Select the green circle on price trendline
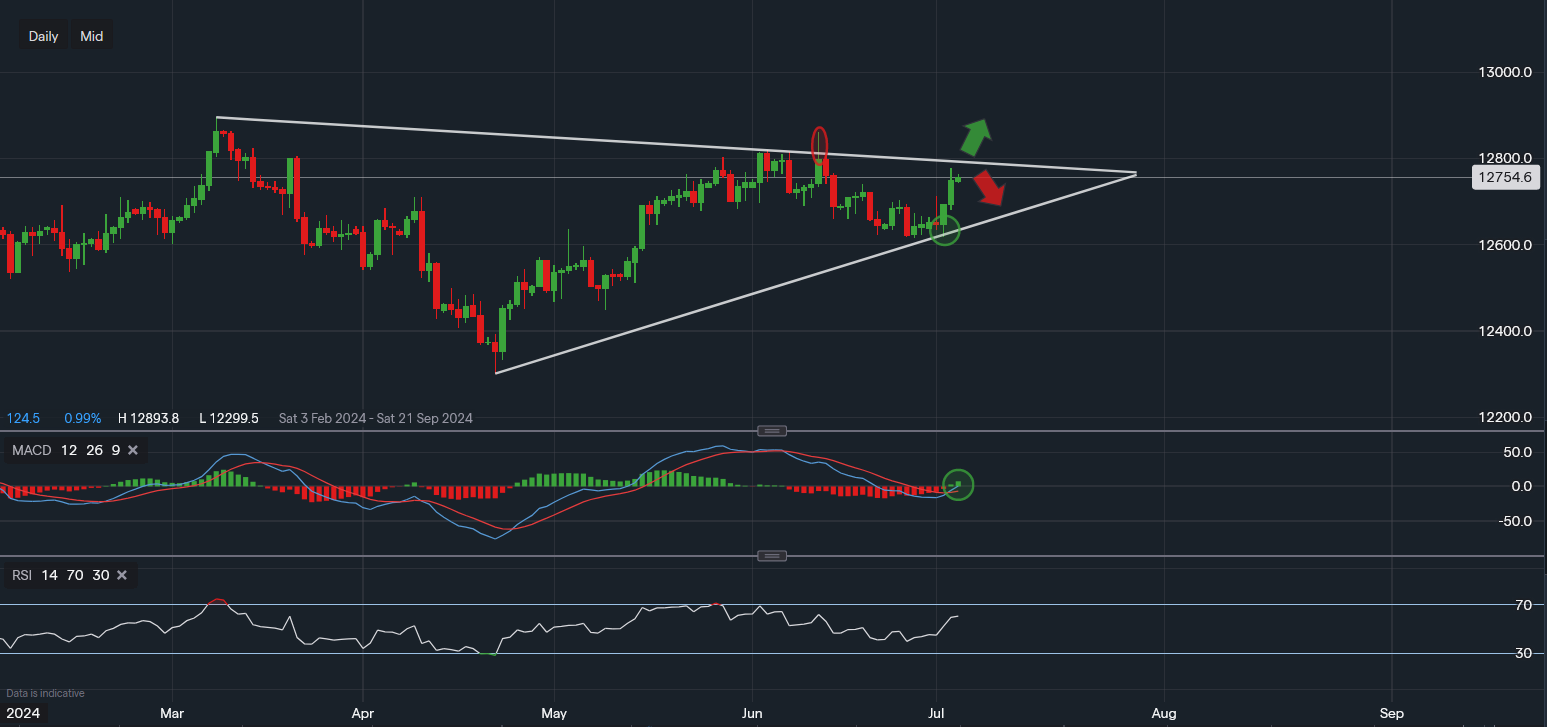1547x727 pixels. point(945,230)
